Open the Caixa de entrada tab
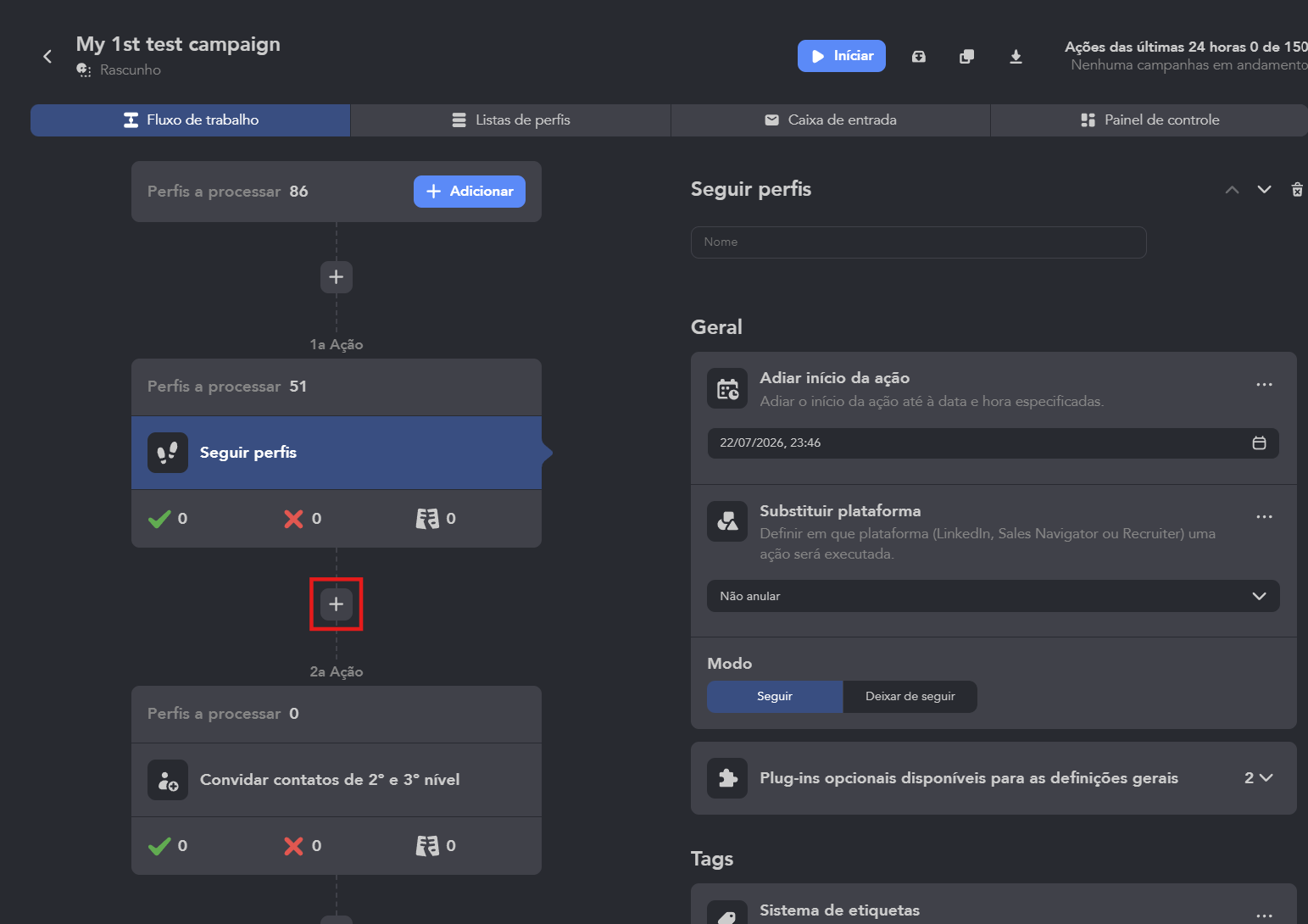 click(x=831, y=120)
